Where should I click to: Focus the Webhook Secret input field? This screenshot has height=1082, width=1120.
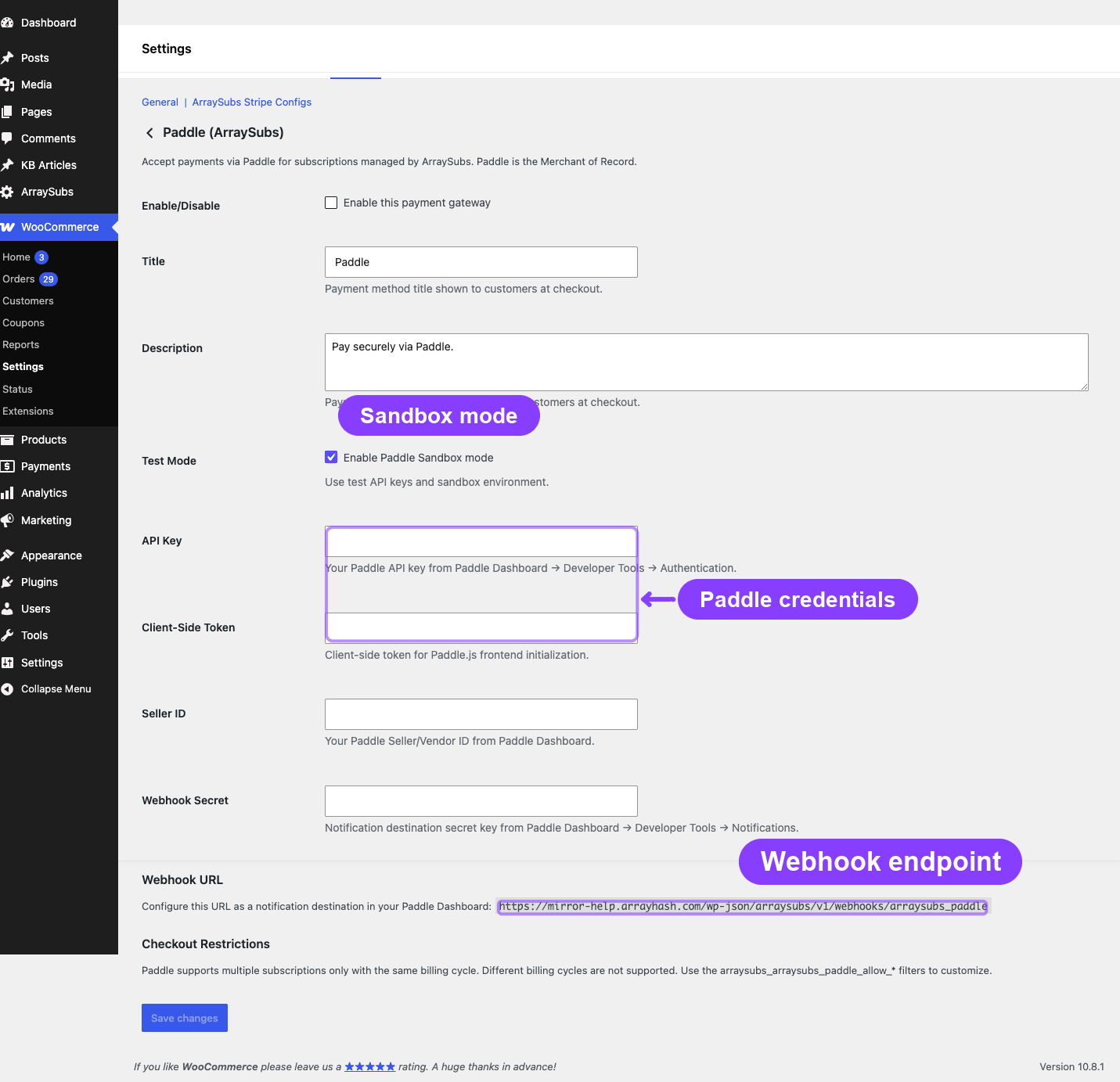tap(481, 801)
